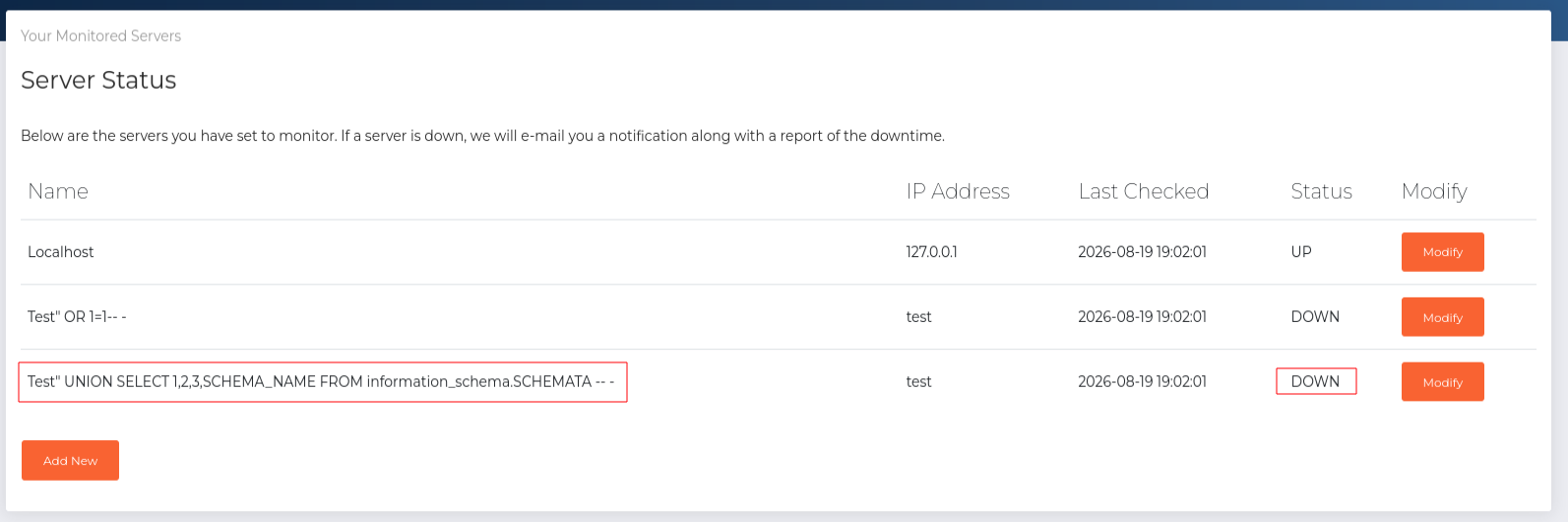Click the Modify column header
1568x522 pixels.
tap(1434, 191)
